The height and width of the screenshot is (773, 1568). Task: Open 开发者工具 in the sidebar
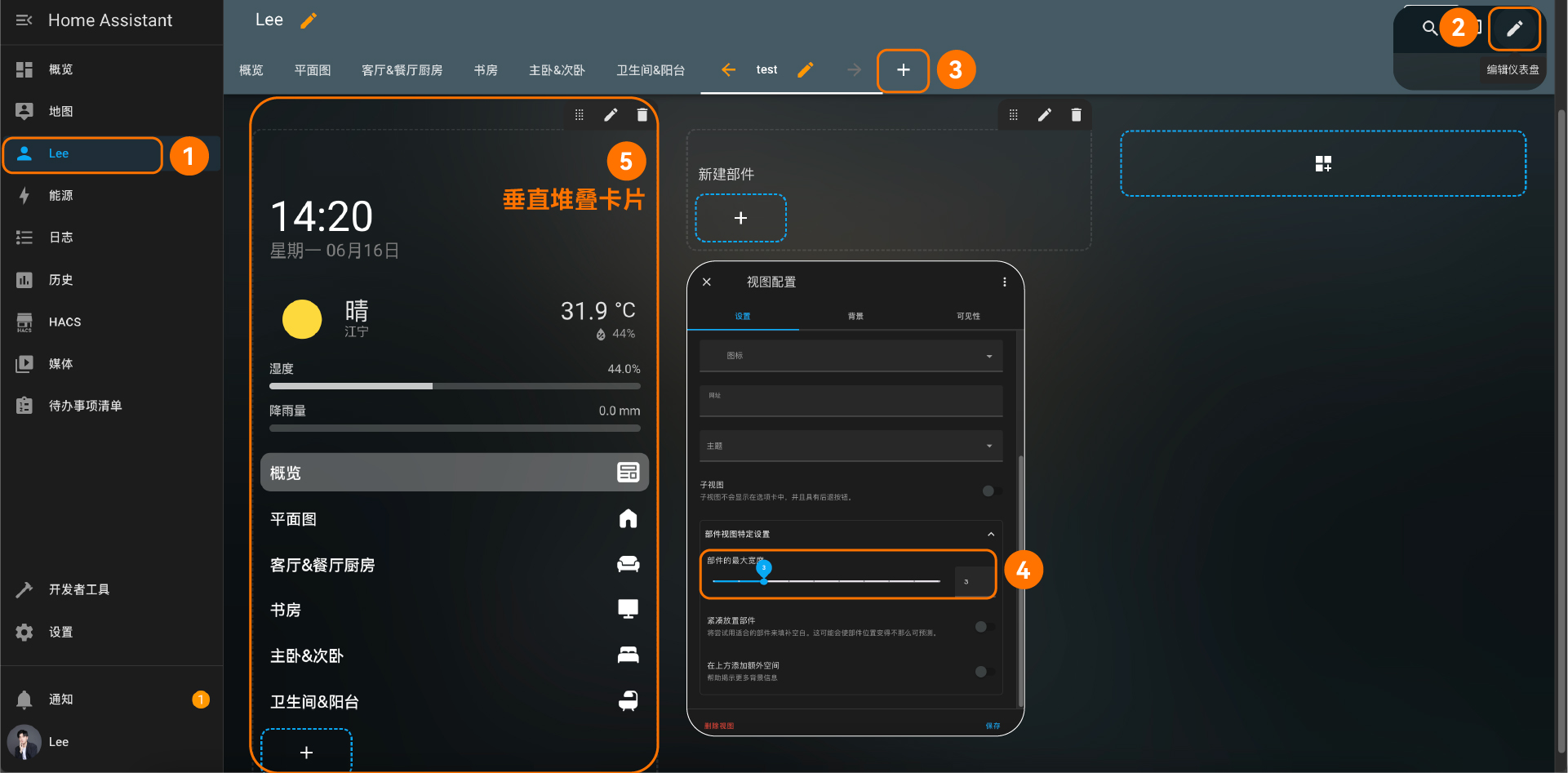point(78,589)
